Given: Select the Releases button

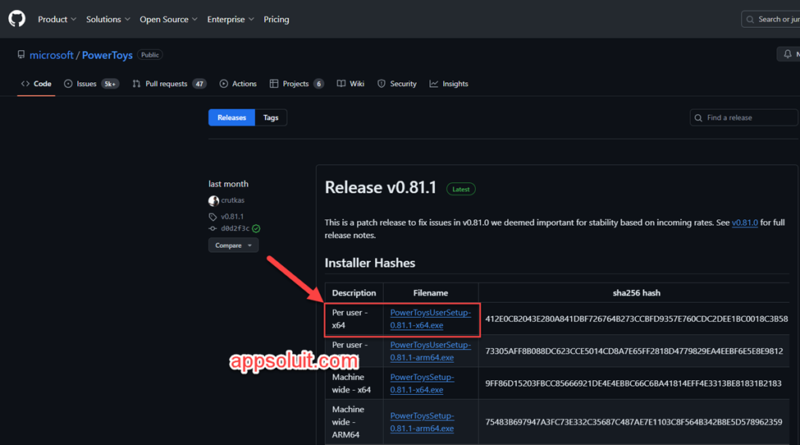Looking at the screenshot, I should 232,117.
